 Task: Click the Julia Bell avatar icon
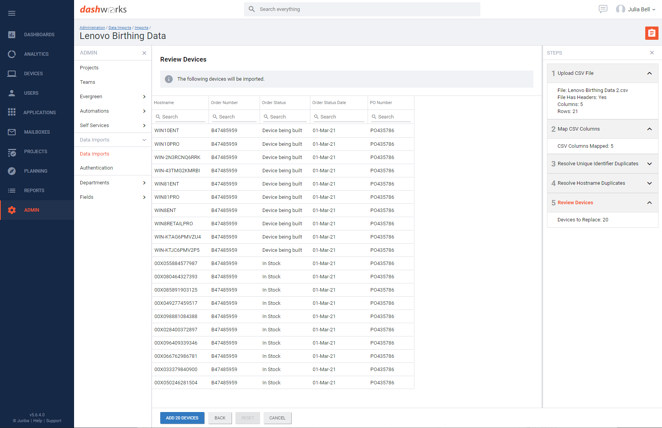point(620,9)
